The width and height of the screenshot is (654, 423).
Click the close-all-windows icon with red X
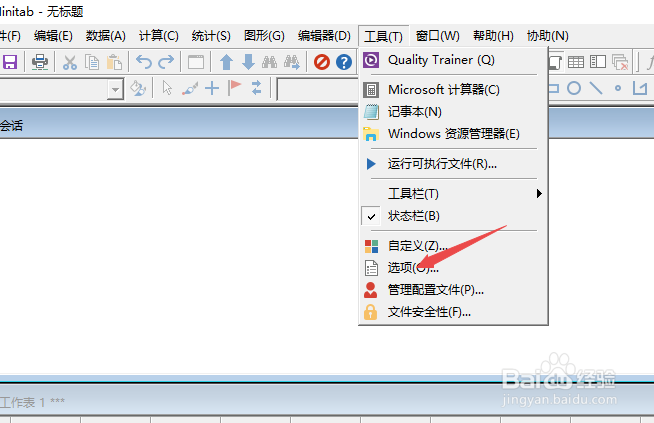click(620, 62)
